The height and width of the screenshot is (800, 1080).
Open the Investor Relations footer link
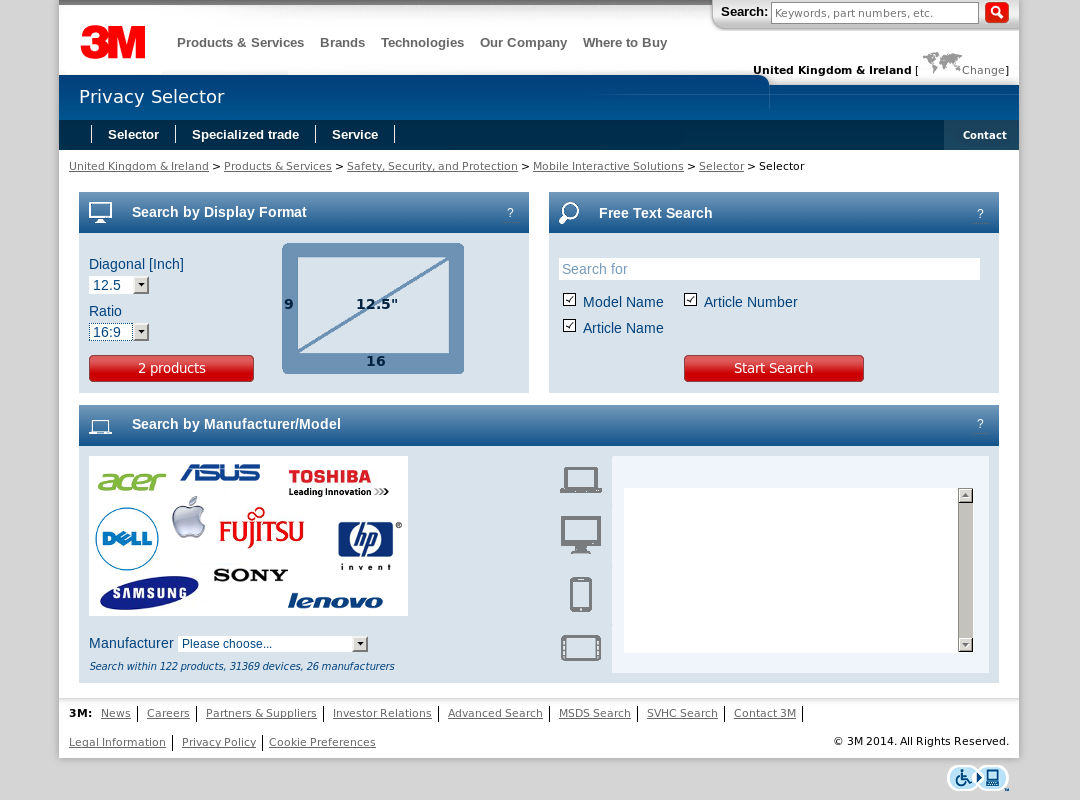pos(382,713)
